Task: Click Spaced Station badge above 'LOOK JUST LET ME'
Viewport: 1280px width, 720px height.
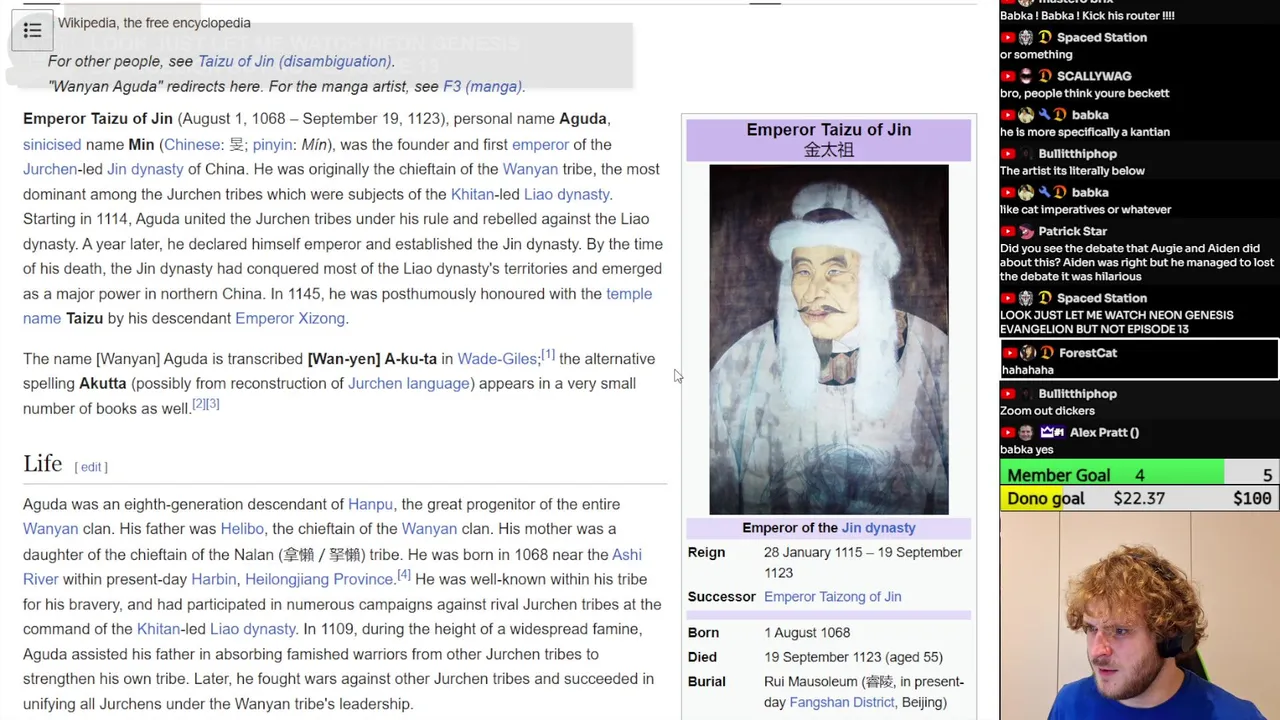Action: (x=1044, y=298)
